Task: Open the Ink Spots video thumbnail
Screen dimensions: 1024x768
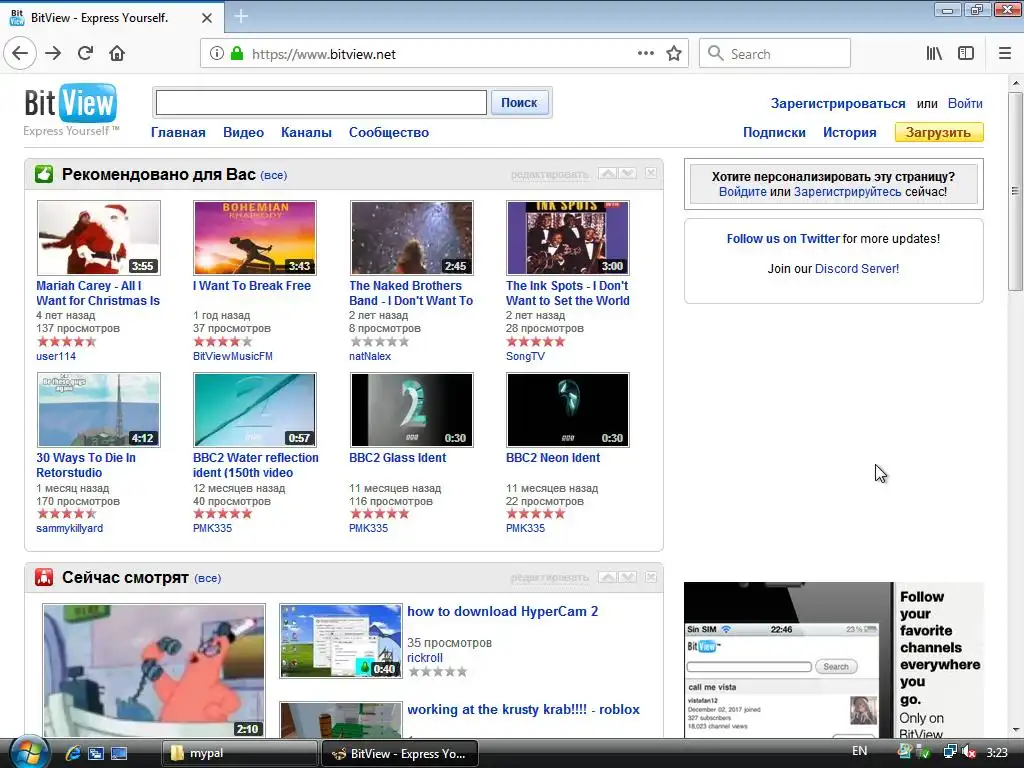Action: click(x=568, y=238)
